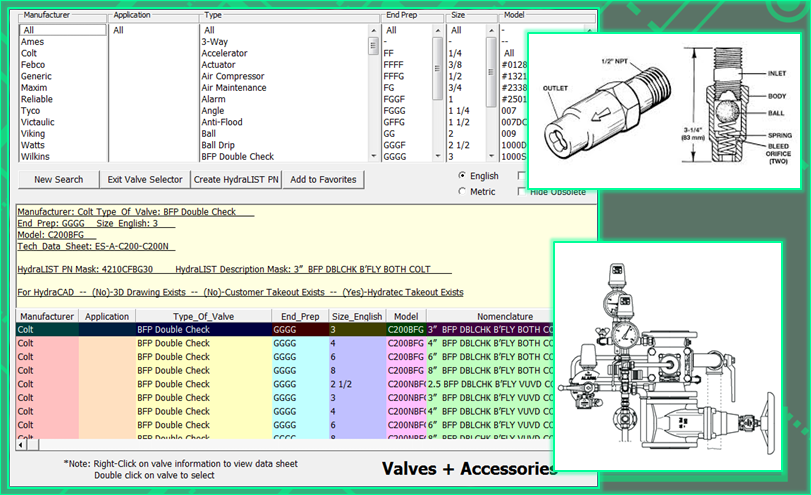Select the English units radio button
Screen dimensions: 811x495
[x=462, y=175]
